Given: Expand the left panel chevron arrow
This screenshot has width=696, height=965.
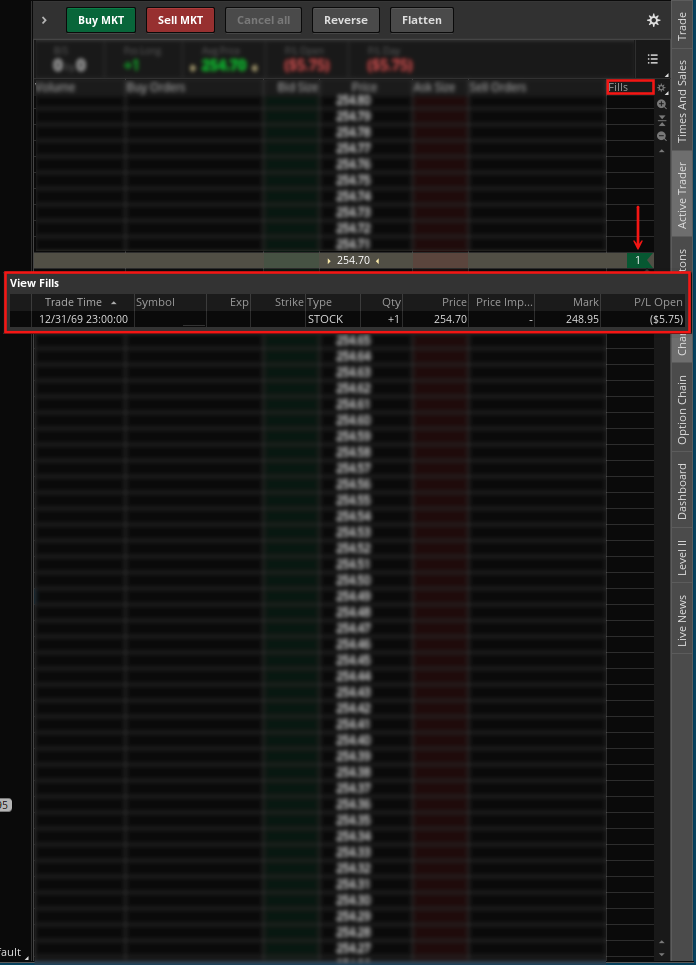Looking at the screenshot, I should [x=44, y=20].
